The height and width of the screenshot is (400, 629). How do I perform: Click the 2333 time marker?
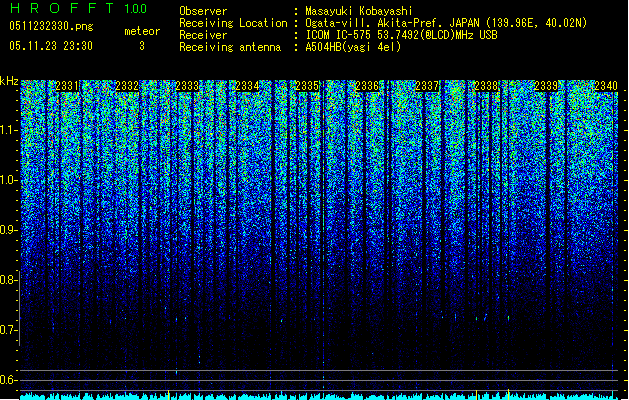[x=187, y=86]
